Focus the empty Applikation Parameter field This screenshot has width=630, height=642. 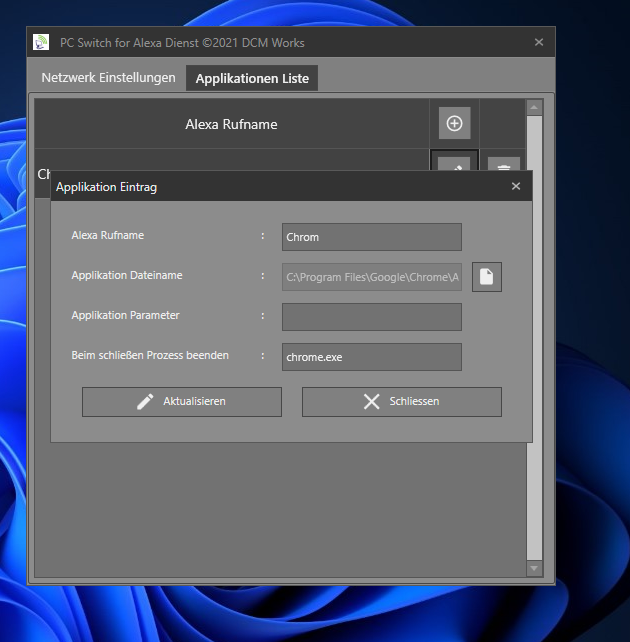(371, 317)
